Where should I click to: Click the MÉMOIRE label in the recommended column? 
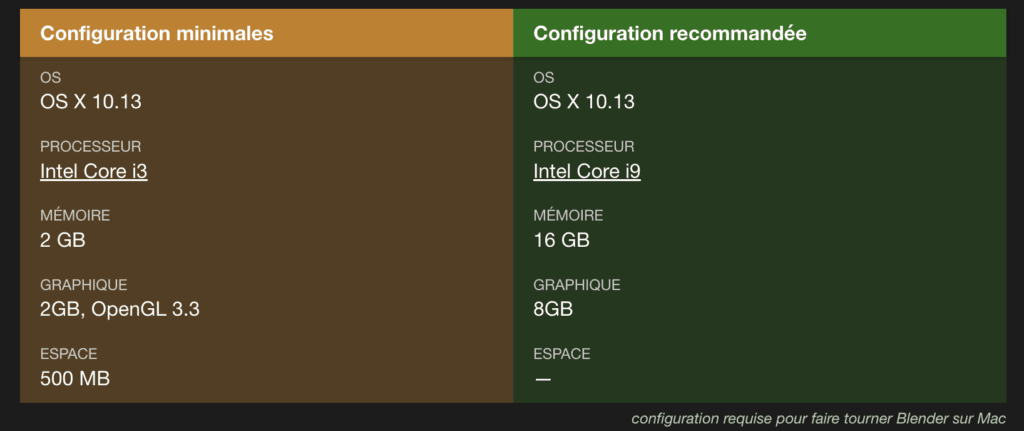tap(568, 216)
